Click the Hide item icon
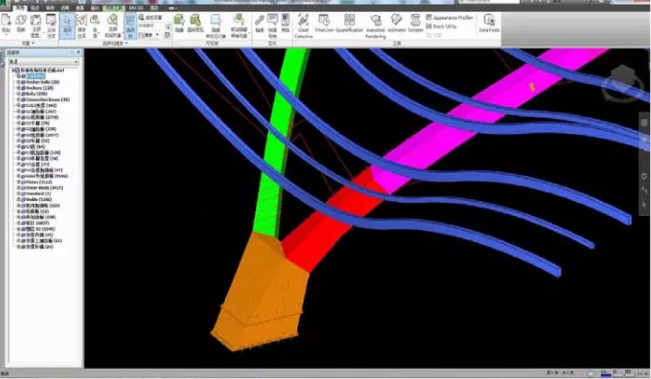Screen dimensions: 651x379 (179, 23)
